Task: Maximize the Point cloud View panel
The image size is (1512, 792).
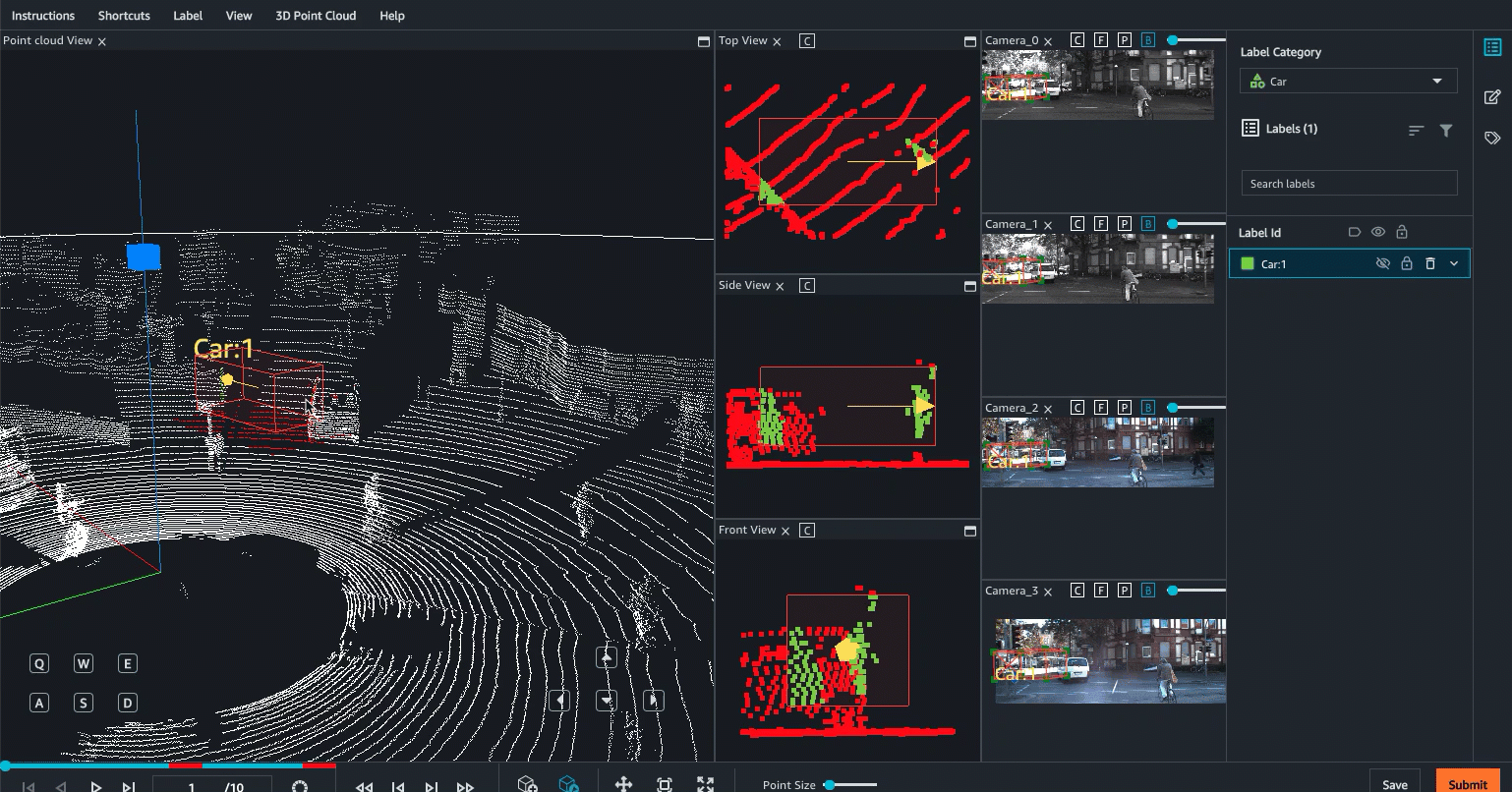Action: 703,41
